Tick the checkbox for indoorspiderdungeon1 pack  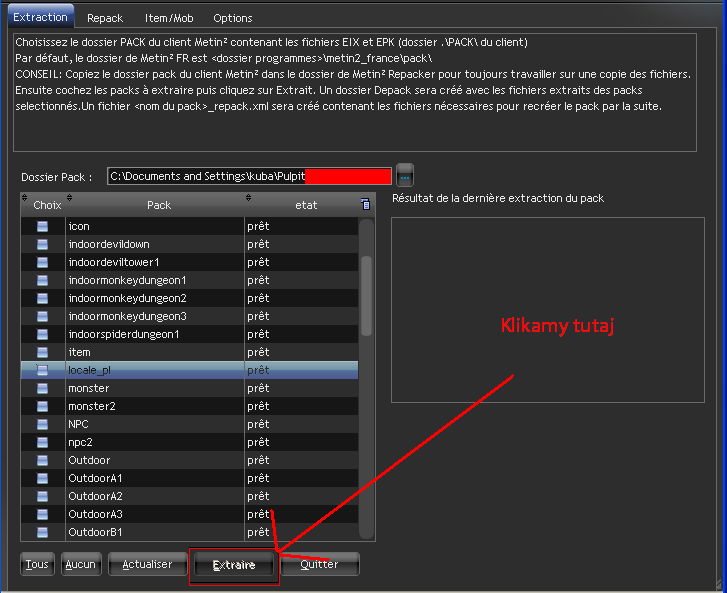tap(42, 334)
